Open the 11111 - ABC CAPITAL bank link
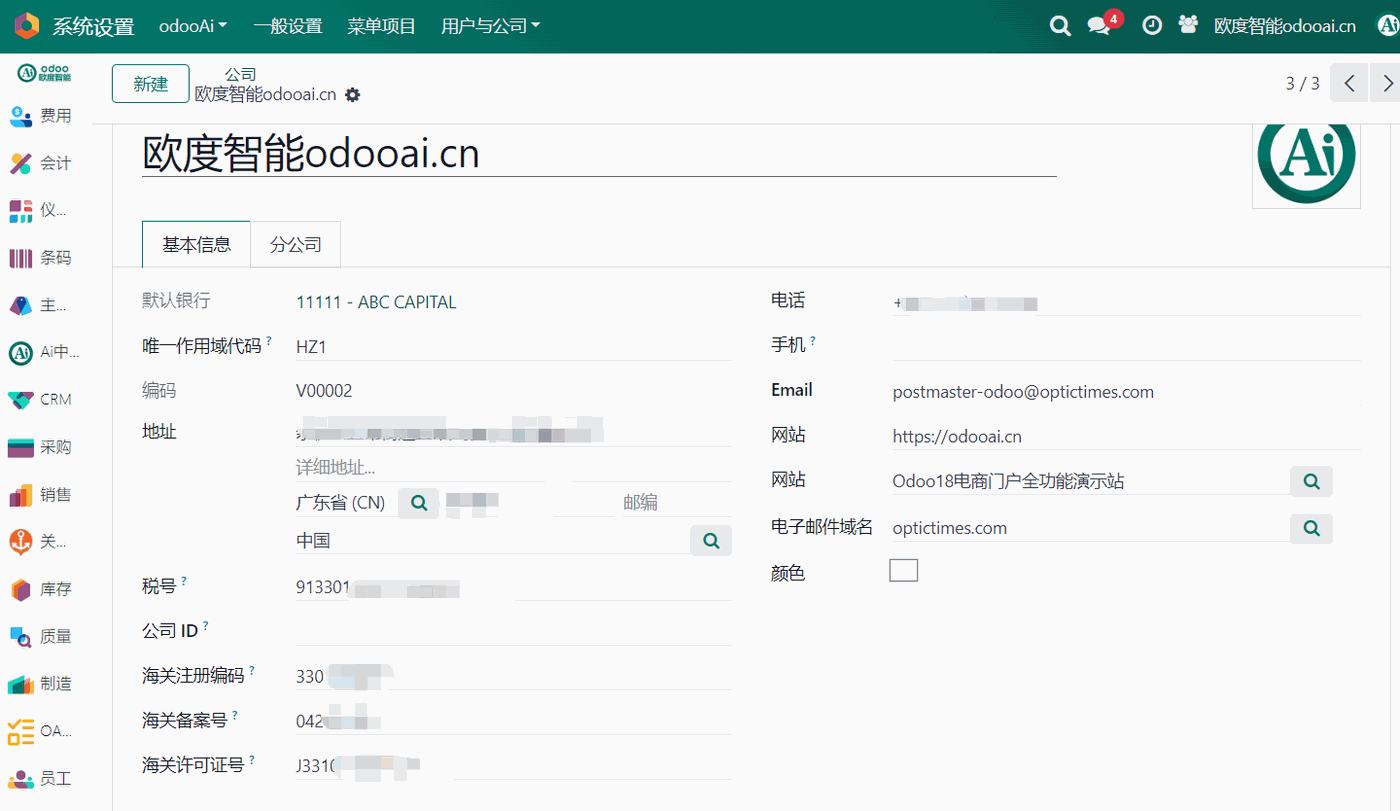This screenshot has height=811, width=1400. pos(376,302)
